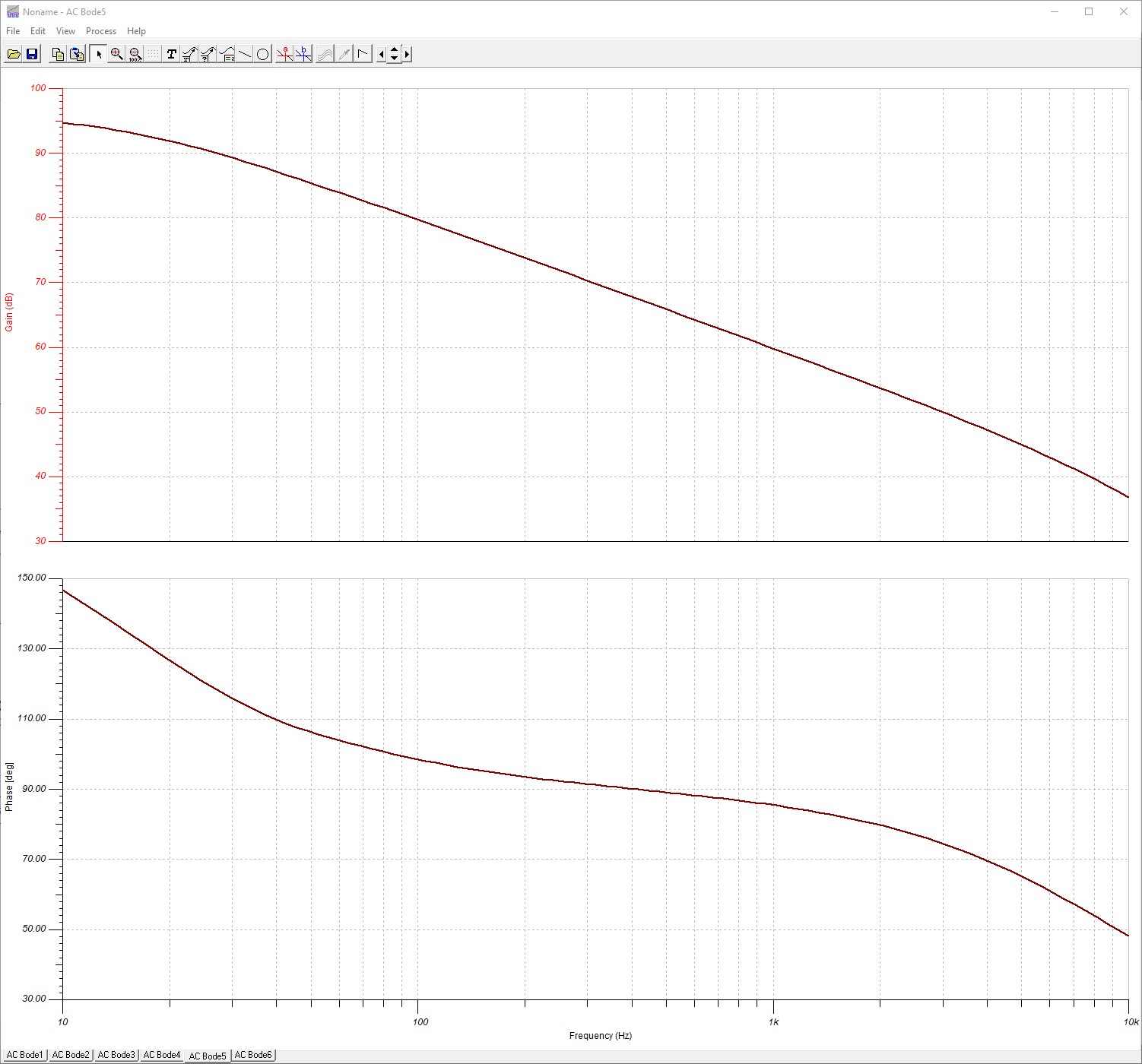Click the down arrow in toolbar
Screen dimensions: 1142x1064
coord(394,59)
